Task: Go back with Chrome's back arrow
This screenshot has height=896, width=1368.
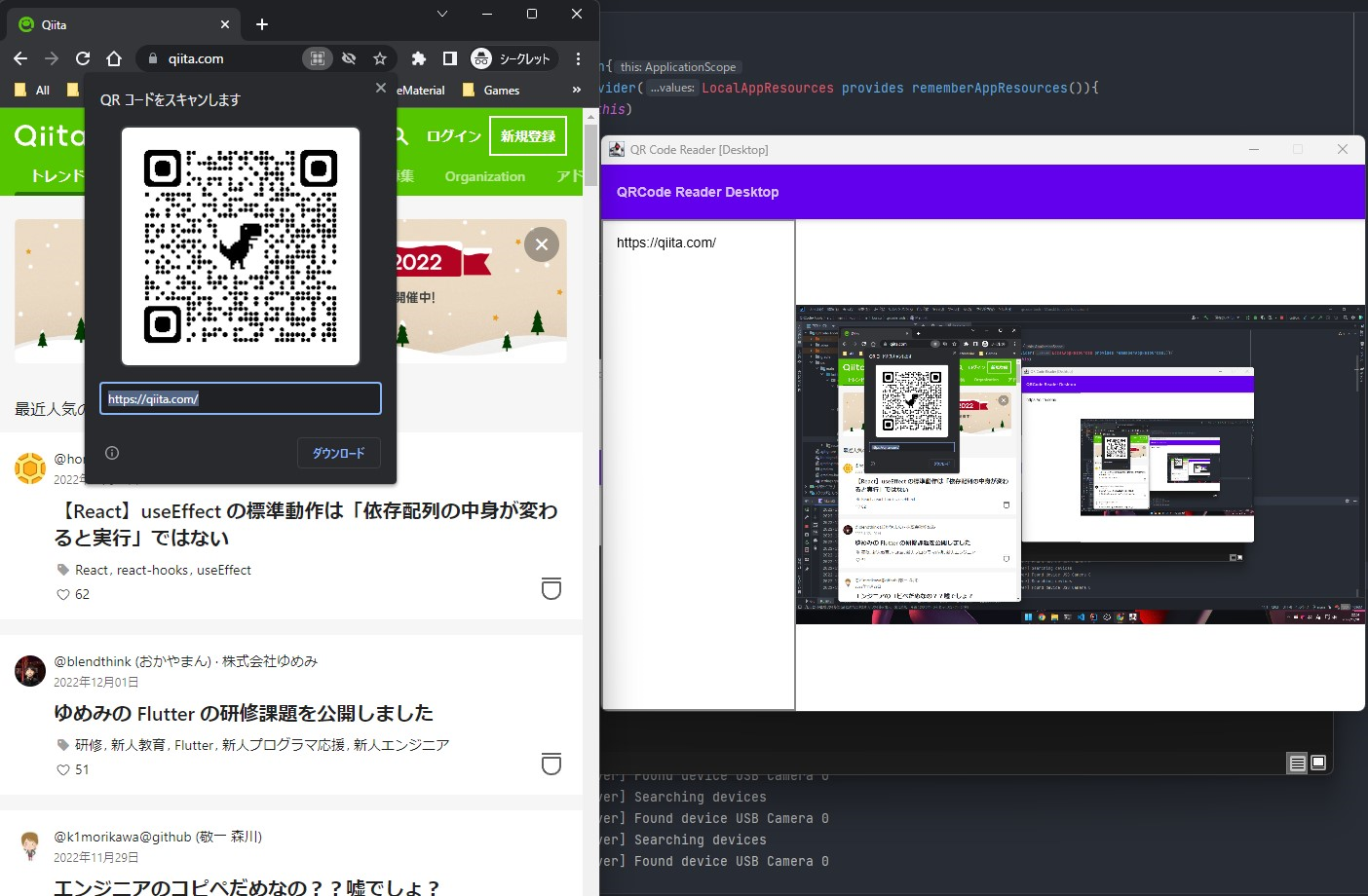Action: coord(20,58)
